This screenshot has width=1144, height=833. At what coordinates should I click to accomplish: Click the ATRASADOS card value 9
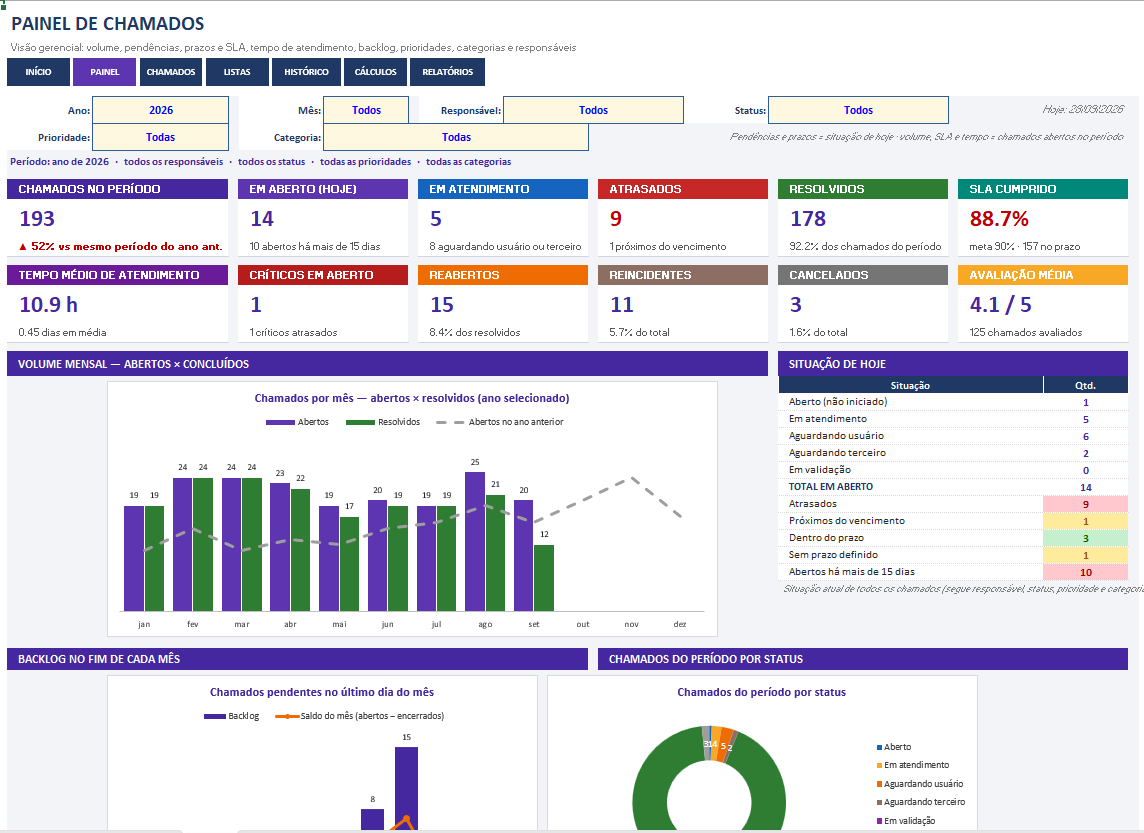[x=616, y=219]
